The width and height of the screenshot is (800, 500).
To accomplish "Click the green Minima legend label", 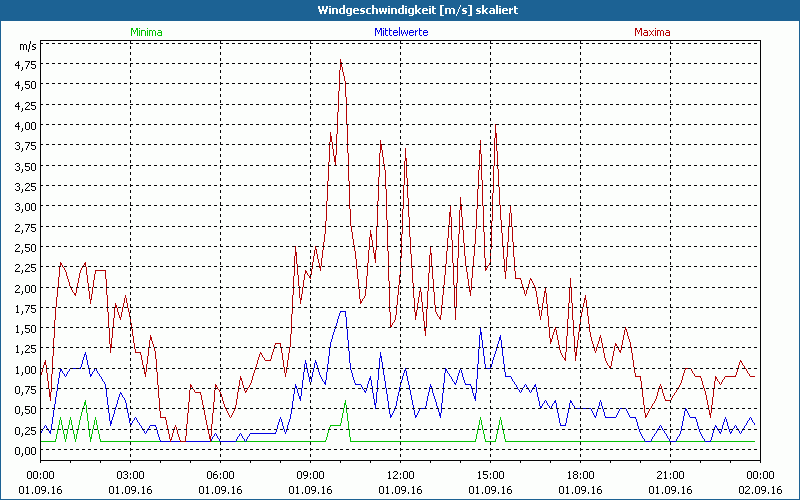I will [x=146, y=32].
